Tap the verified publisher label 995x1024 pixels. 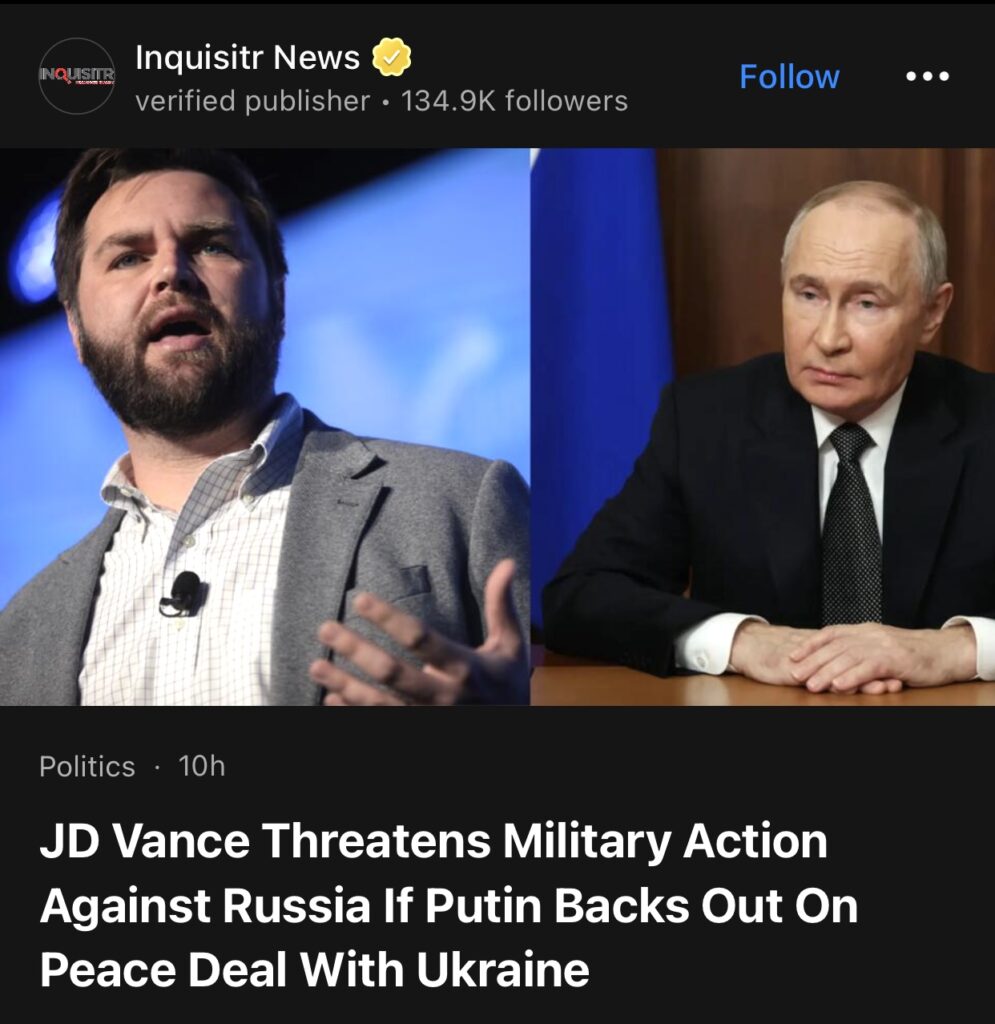point(252,101)
